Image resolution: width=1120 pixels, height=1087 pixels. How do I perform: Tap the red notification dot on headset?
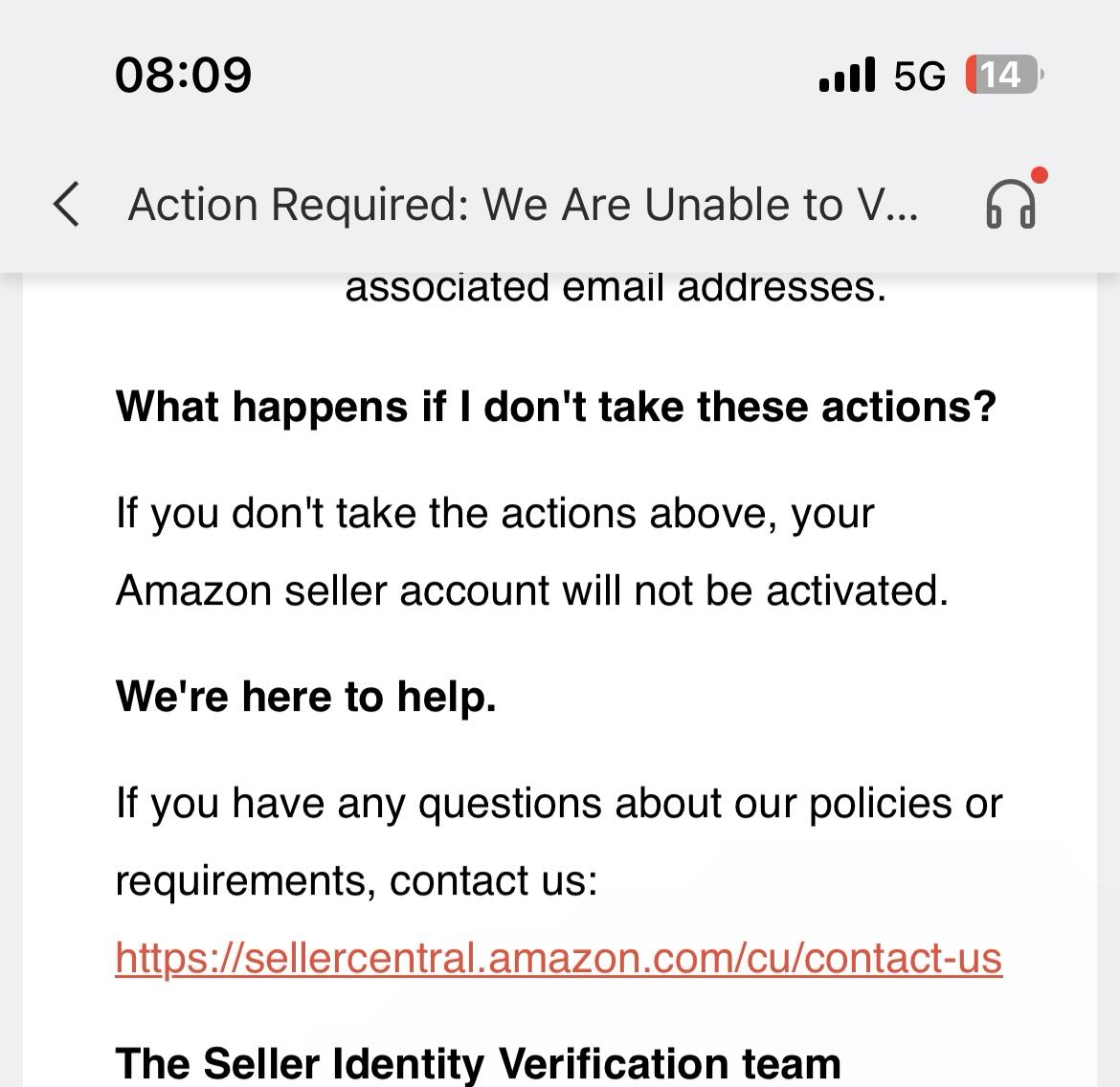(1040, 175)
